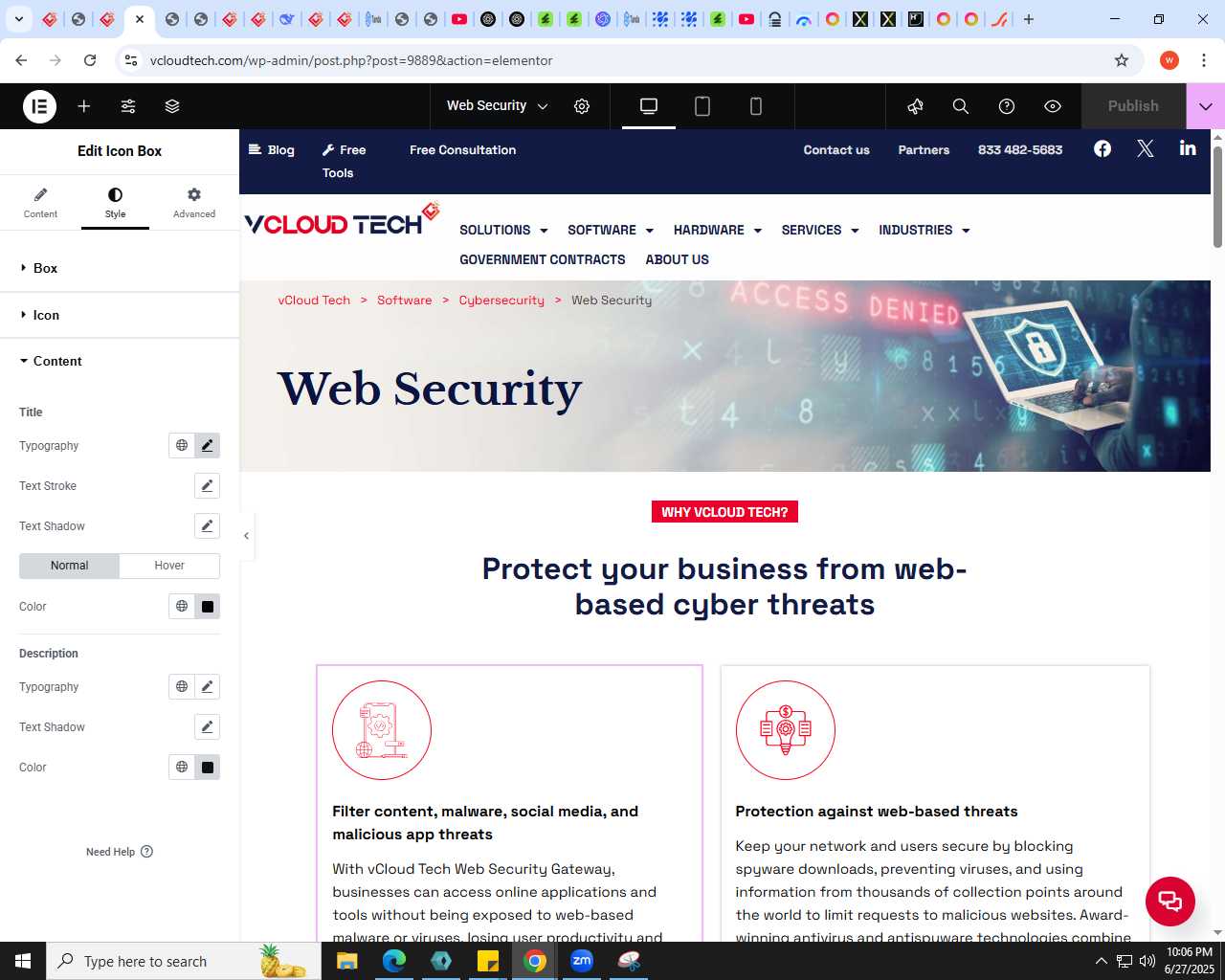Image resolution: width=1225 pixels, height=980 pixels.
Task: Edit Title Typography with pencil icon
Action: pyautogui.click(x=207, y=445)
